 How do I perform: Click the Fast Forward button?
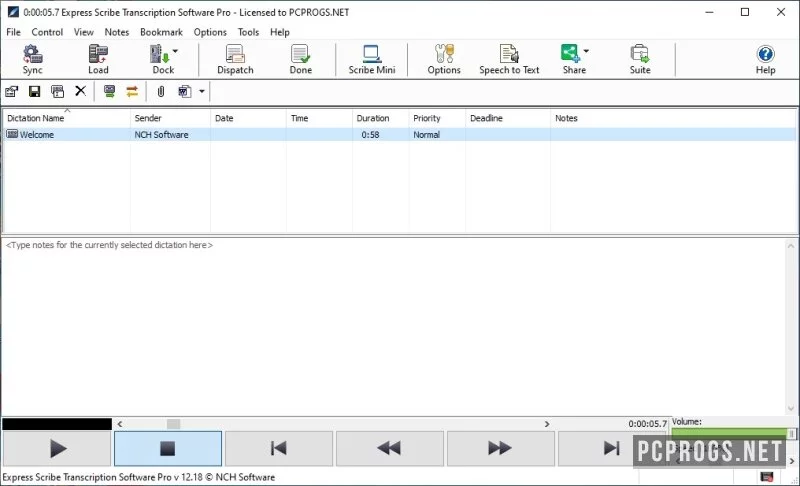point(501,449)
